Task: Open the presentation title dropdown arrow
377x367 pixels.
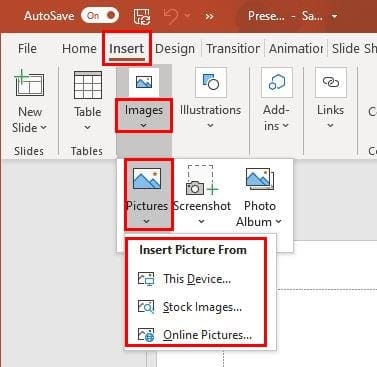Action: 334,16
